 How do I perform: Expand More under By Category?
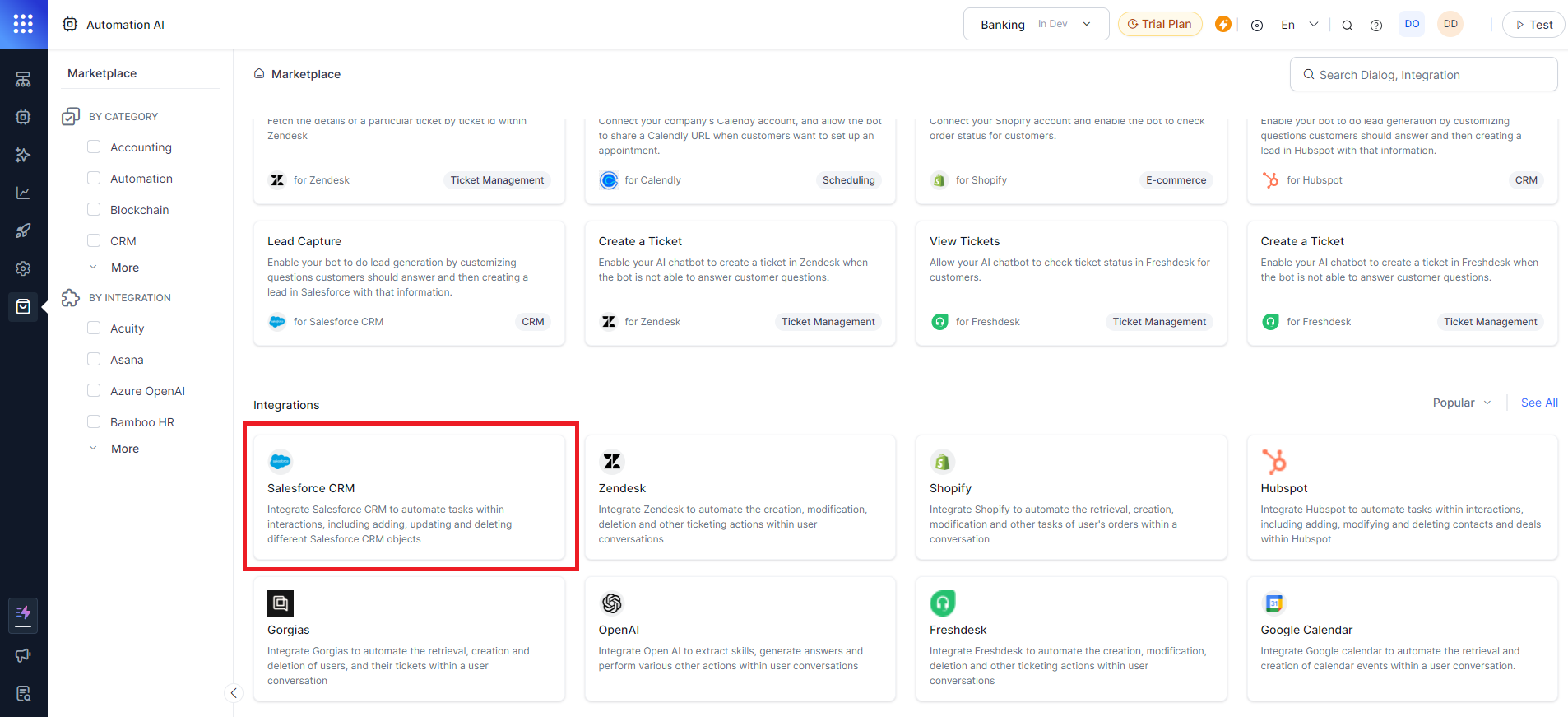tap(124, 268)
